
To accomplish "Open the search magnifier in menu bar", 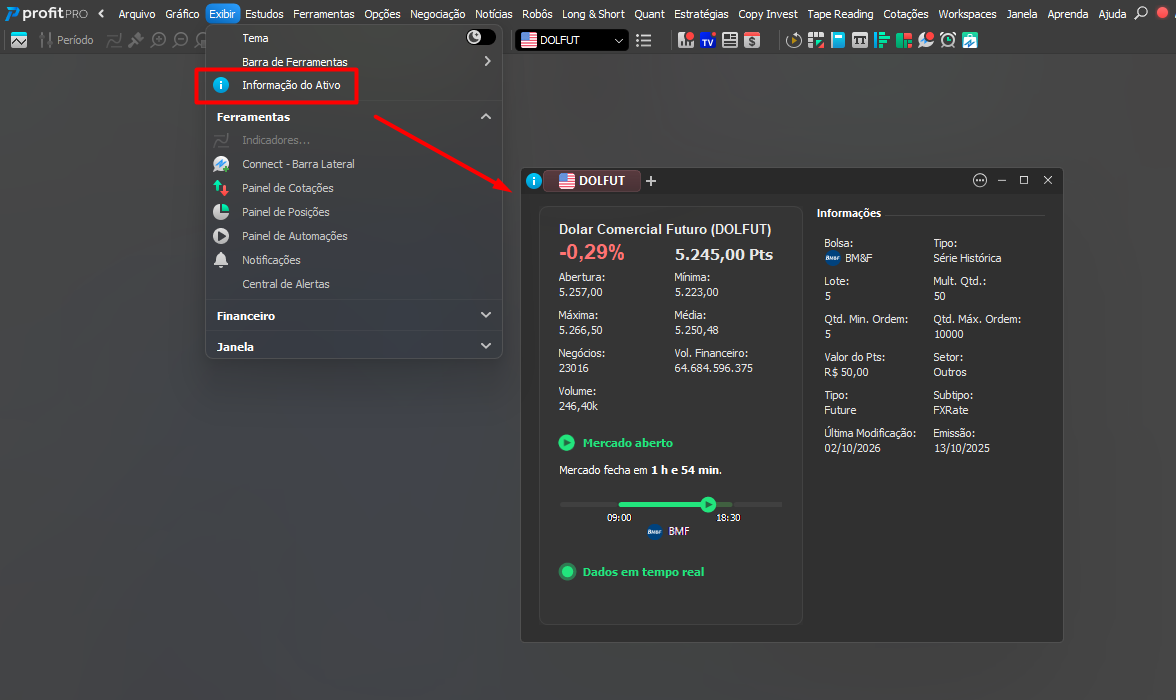I will coord(1141,13).
